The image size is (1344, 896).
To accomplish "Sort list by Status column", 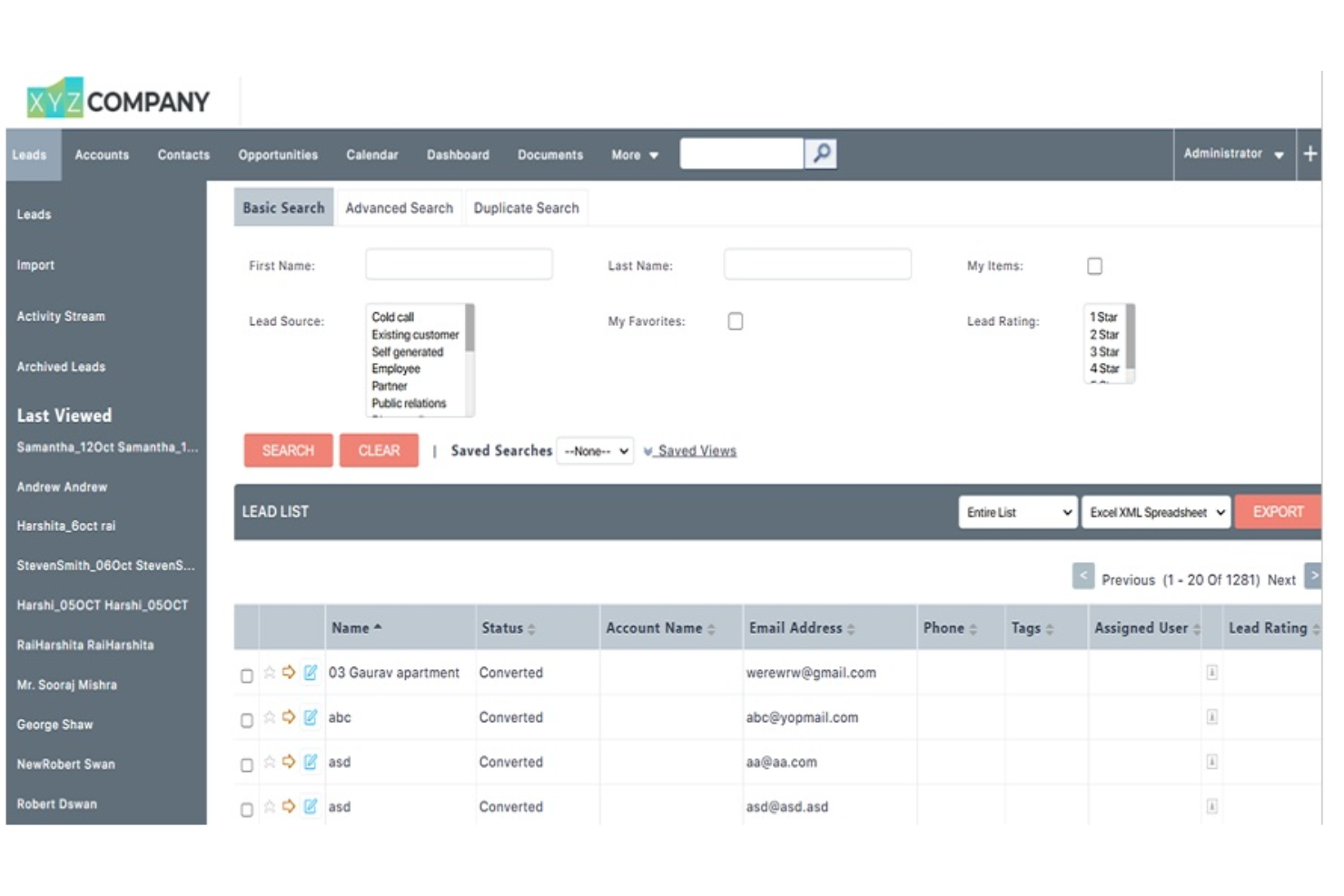I will 509,628.
